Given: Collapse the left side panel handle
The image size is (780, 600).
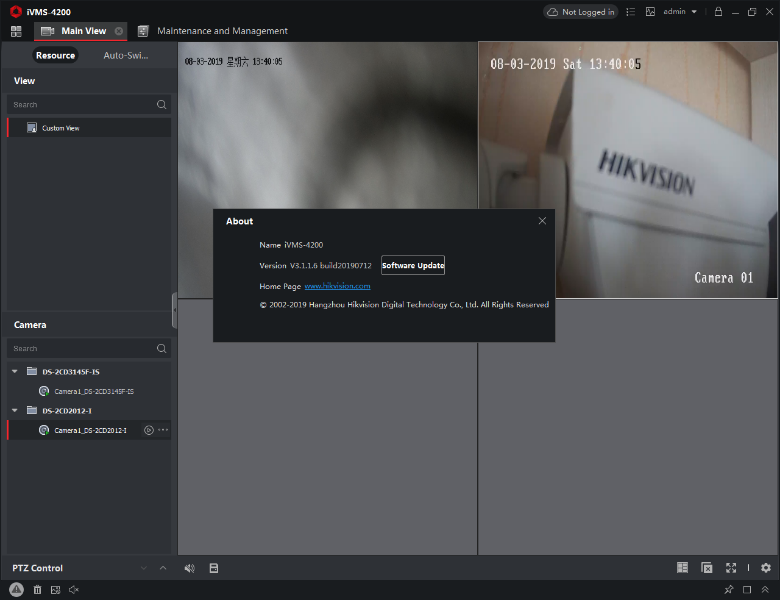Looking at the screenshot, I should 175,310.
